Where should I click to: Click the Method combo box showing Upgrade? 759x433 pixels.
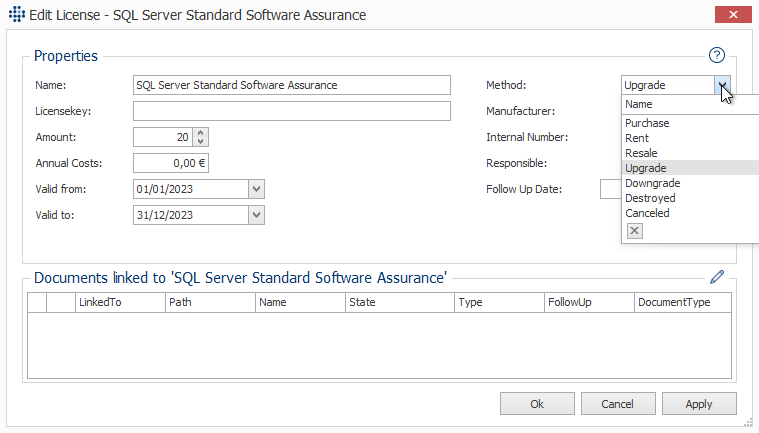point(668,85)
